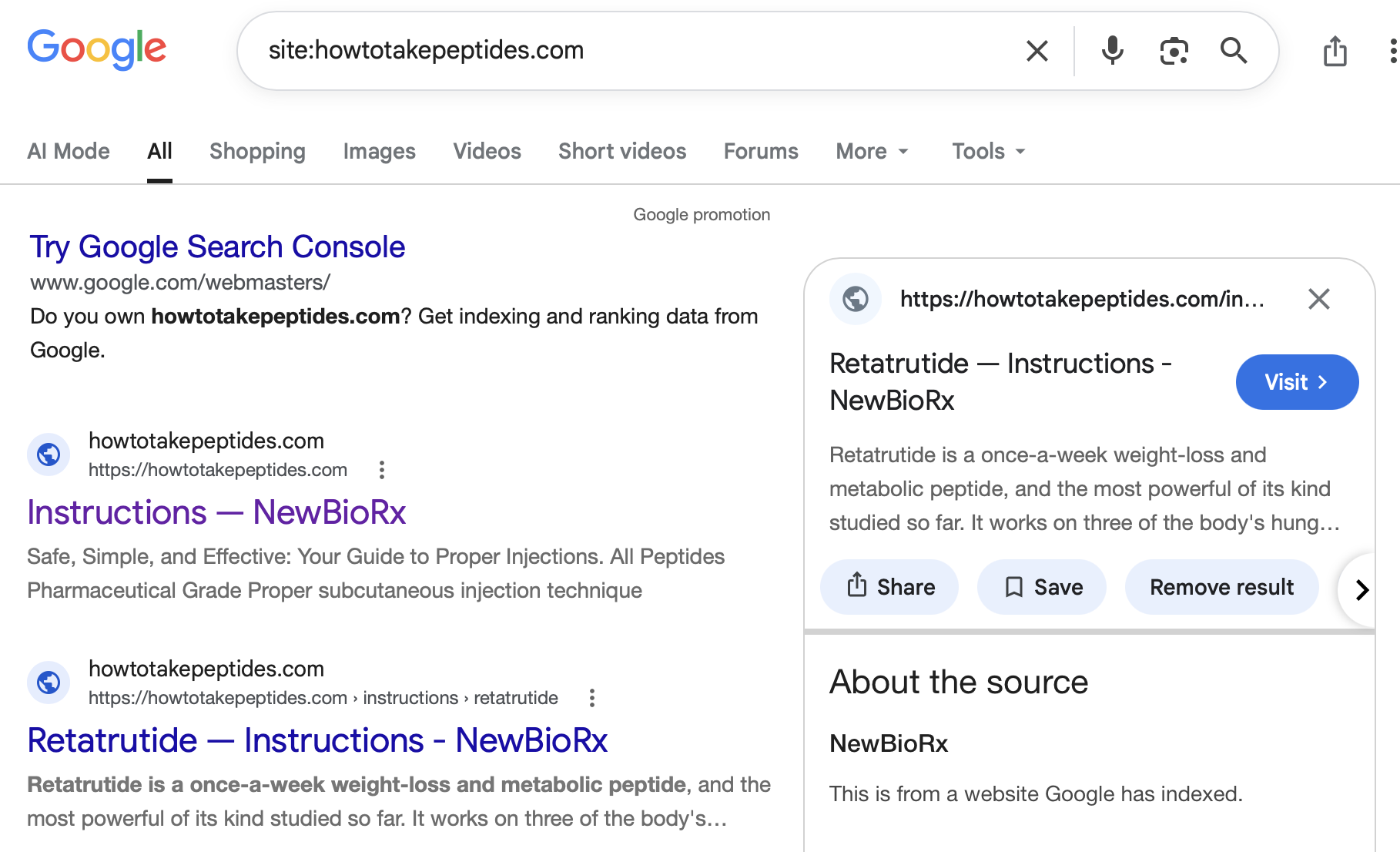
Task: Click the blue Visit button
Action: point(1297,382)
